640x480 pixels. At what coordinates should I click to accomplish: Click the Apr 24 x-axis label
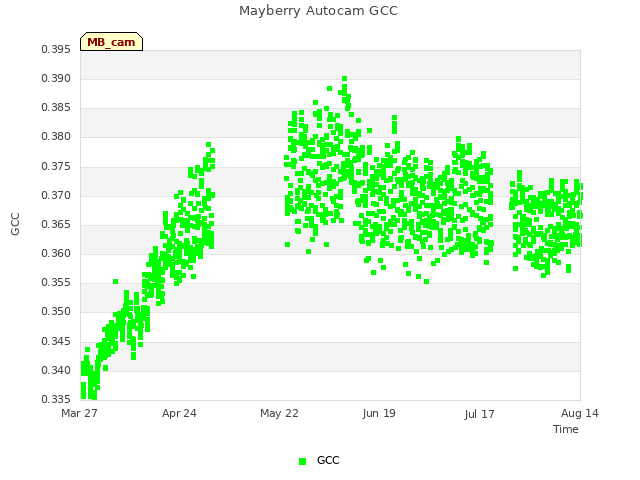click(179, 413)
